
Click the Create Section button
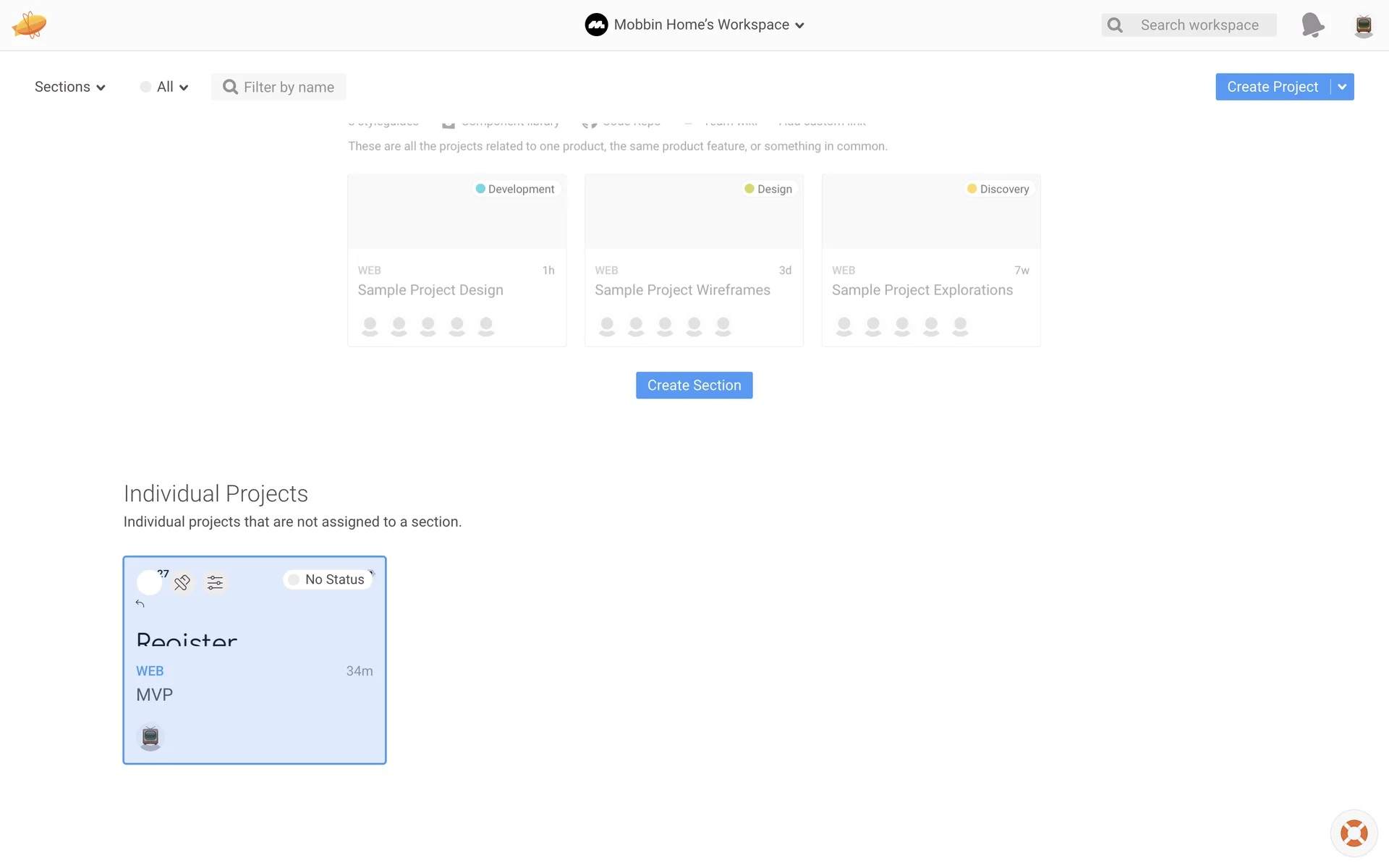tap(694, 386)
